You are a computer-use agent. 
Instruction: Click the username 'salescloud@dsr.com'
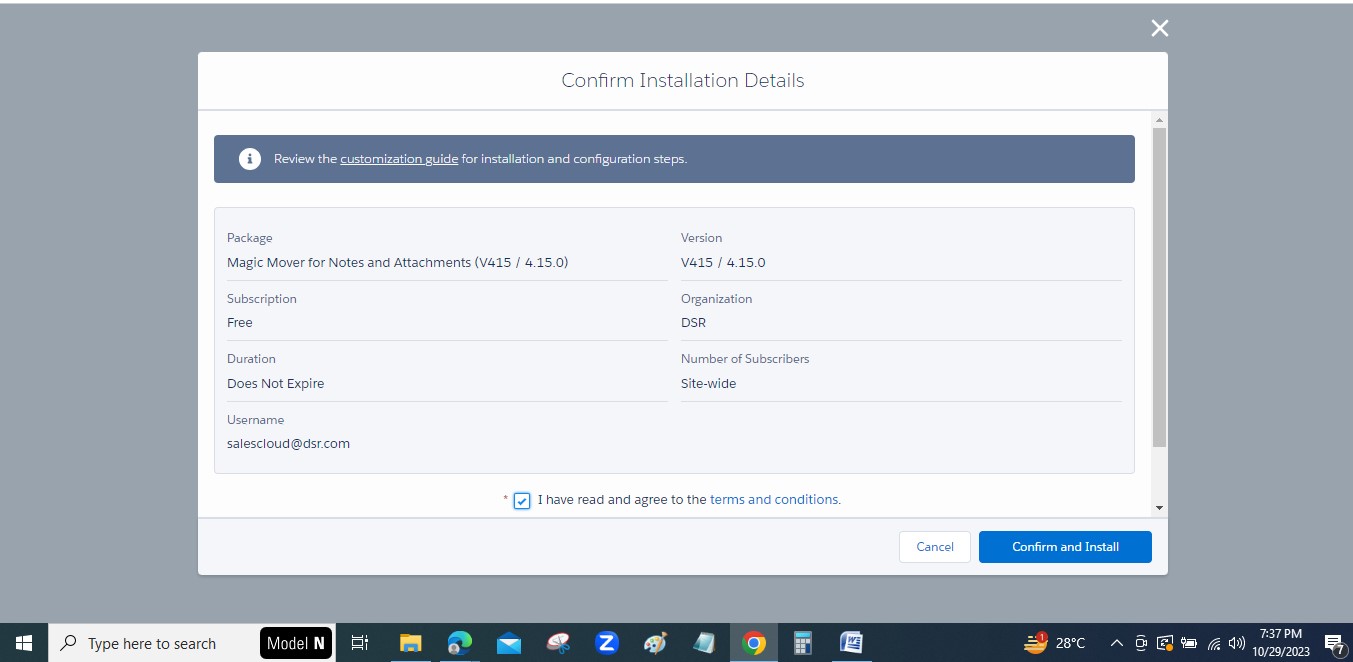point(289,444)
